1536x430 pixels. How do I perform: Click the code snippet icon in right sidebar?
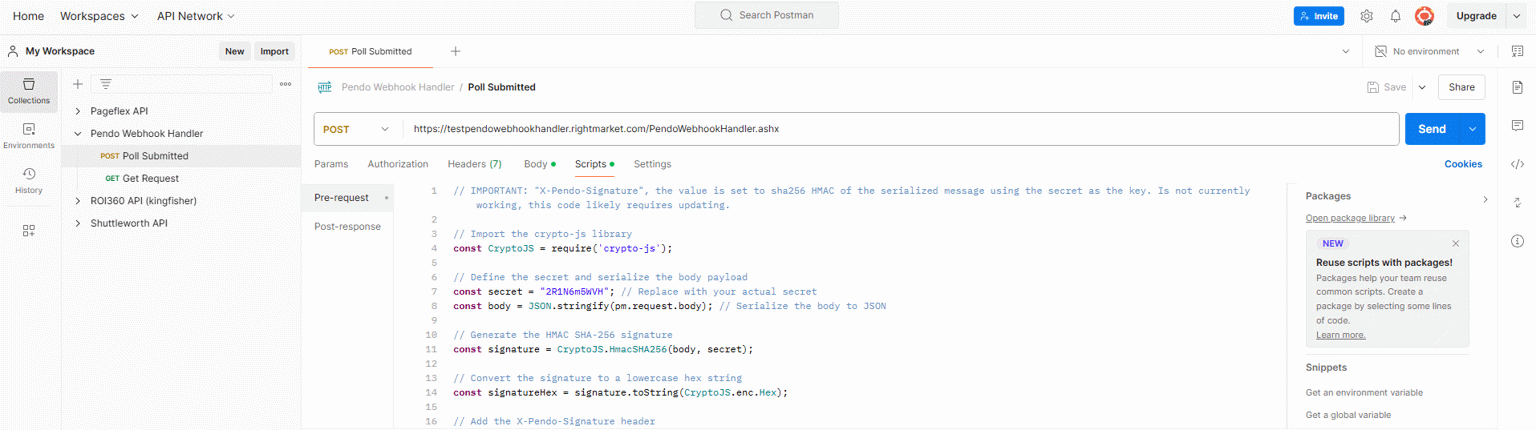coord(1517,164)
